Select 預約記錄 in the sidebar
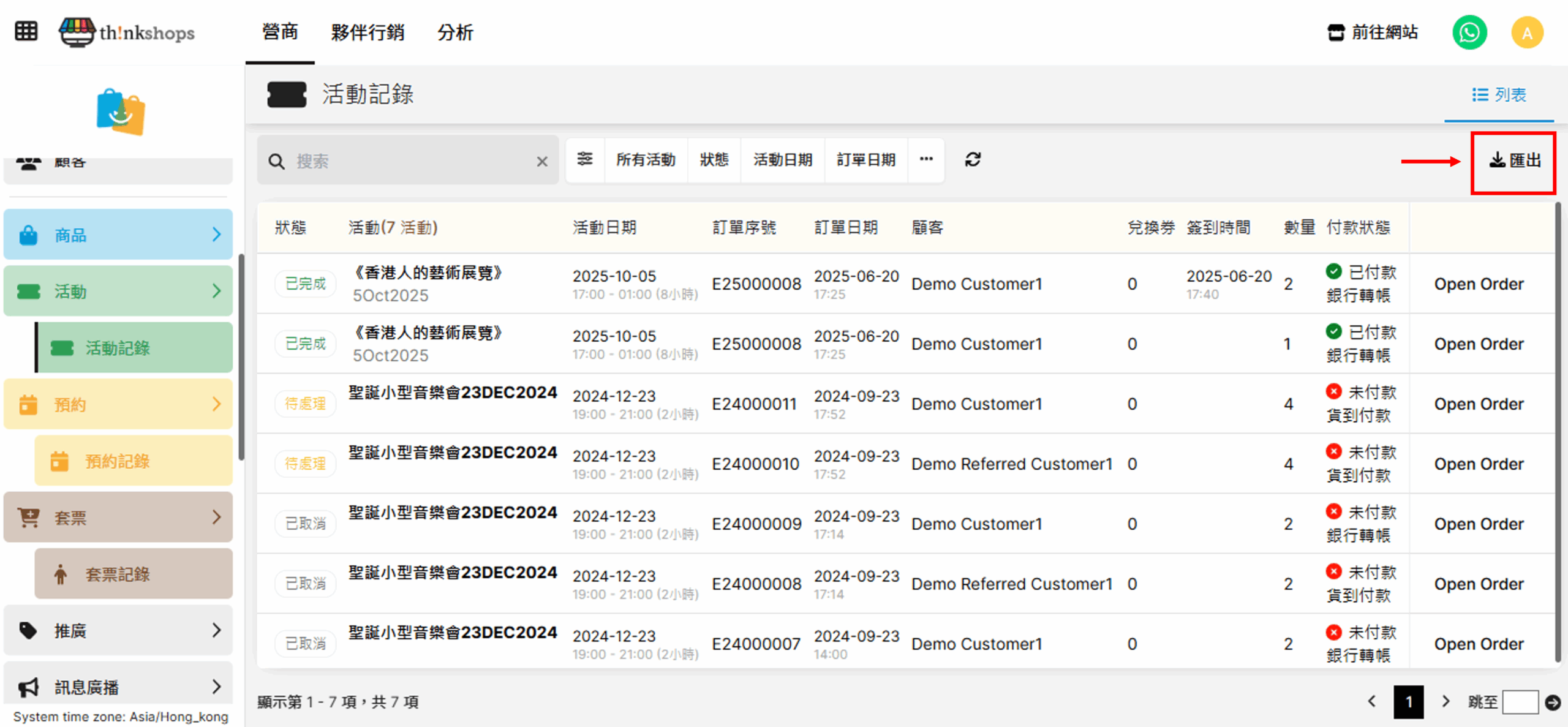Viewport: 1568px width, 727px height. point(118,461)
